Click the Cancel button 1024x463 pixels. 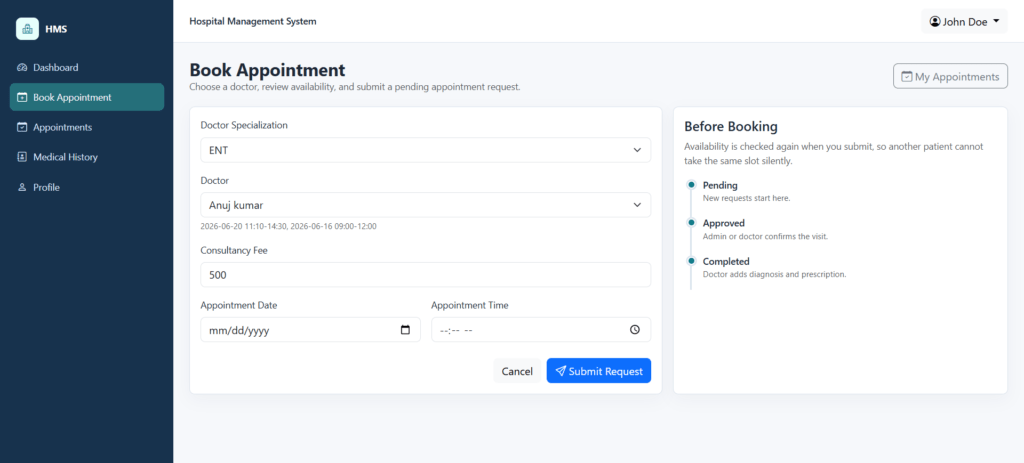(x=517, y=371)
